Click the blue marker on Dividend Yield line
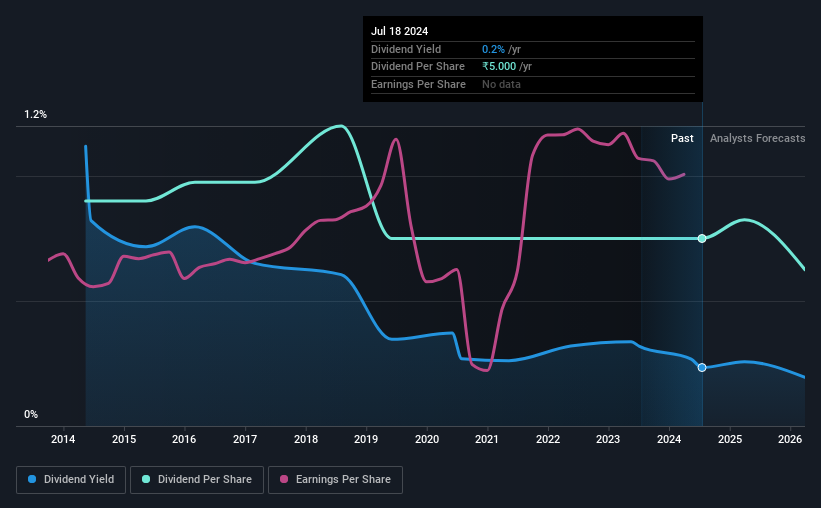Viewport: 821px width, 508px height. pyautogui.click(x=702, y=368)
